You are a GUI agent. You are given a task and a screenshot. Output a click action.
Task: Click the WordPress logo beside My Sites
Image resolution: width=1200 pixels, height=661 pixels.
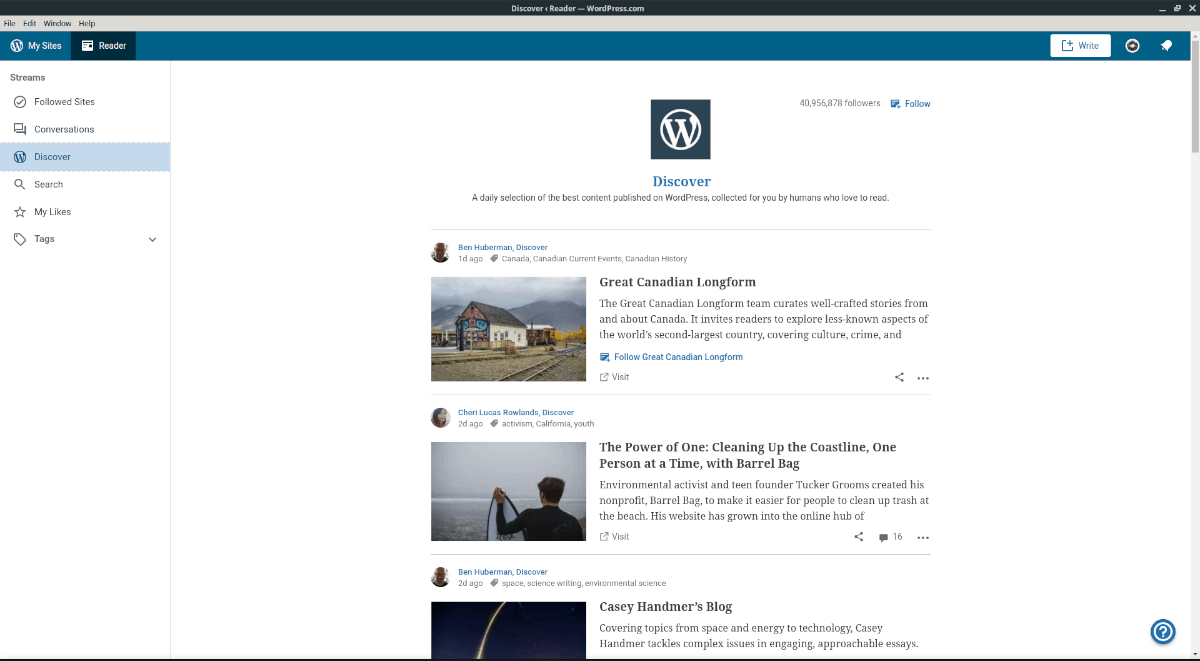click(x=14, y=45)
